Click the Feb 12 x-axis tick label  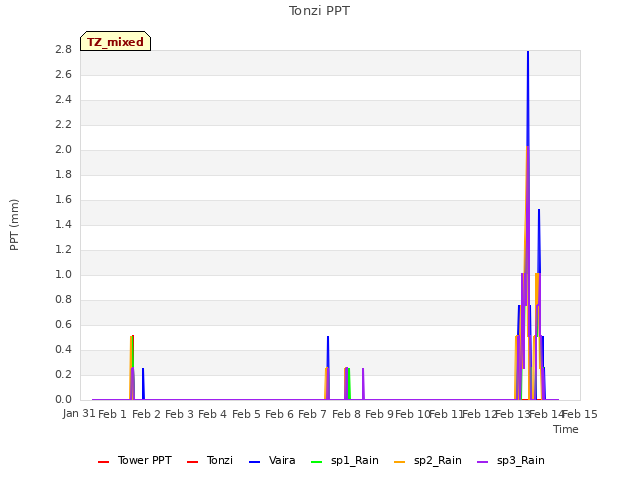click(x=479, y=414)
